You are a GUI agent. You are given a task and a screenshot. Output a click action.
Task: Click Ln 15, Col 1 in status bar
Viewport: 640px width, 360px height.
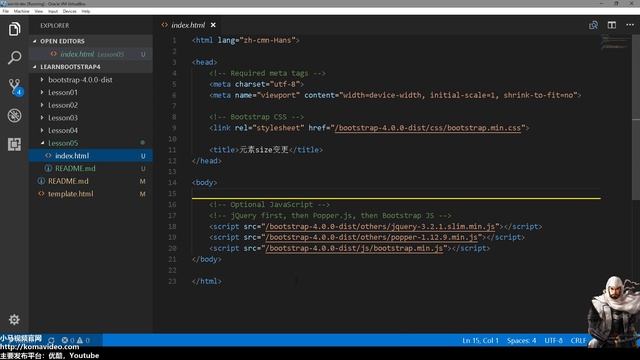tap(480, 340)
